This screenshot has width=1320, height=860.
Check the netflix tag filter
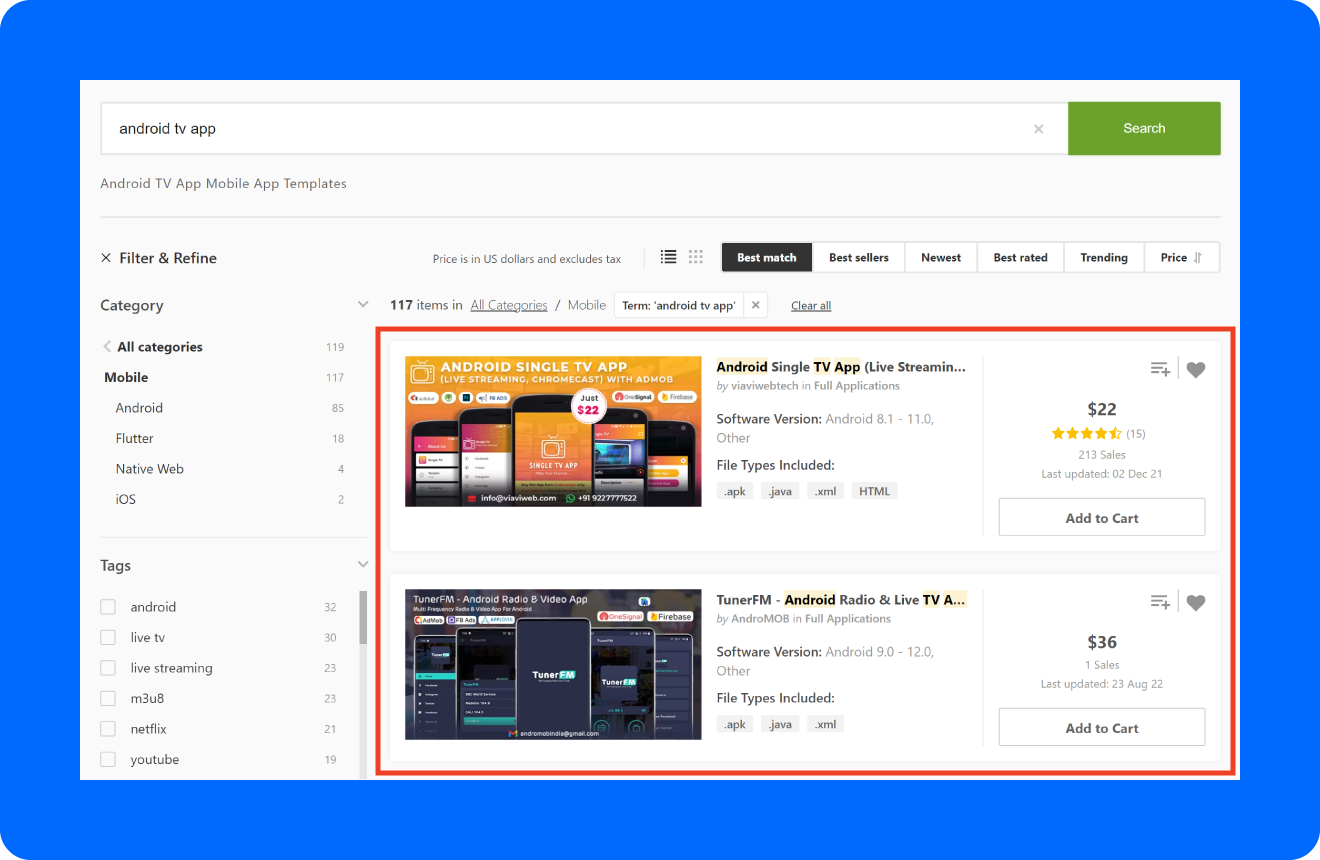pos(108,729)
